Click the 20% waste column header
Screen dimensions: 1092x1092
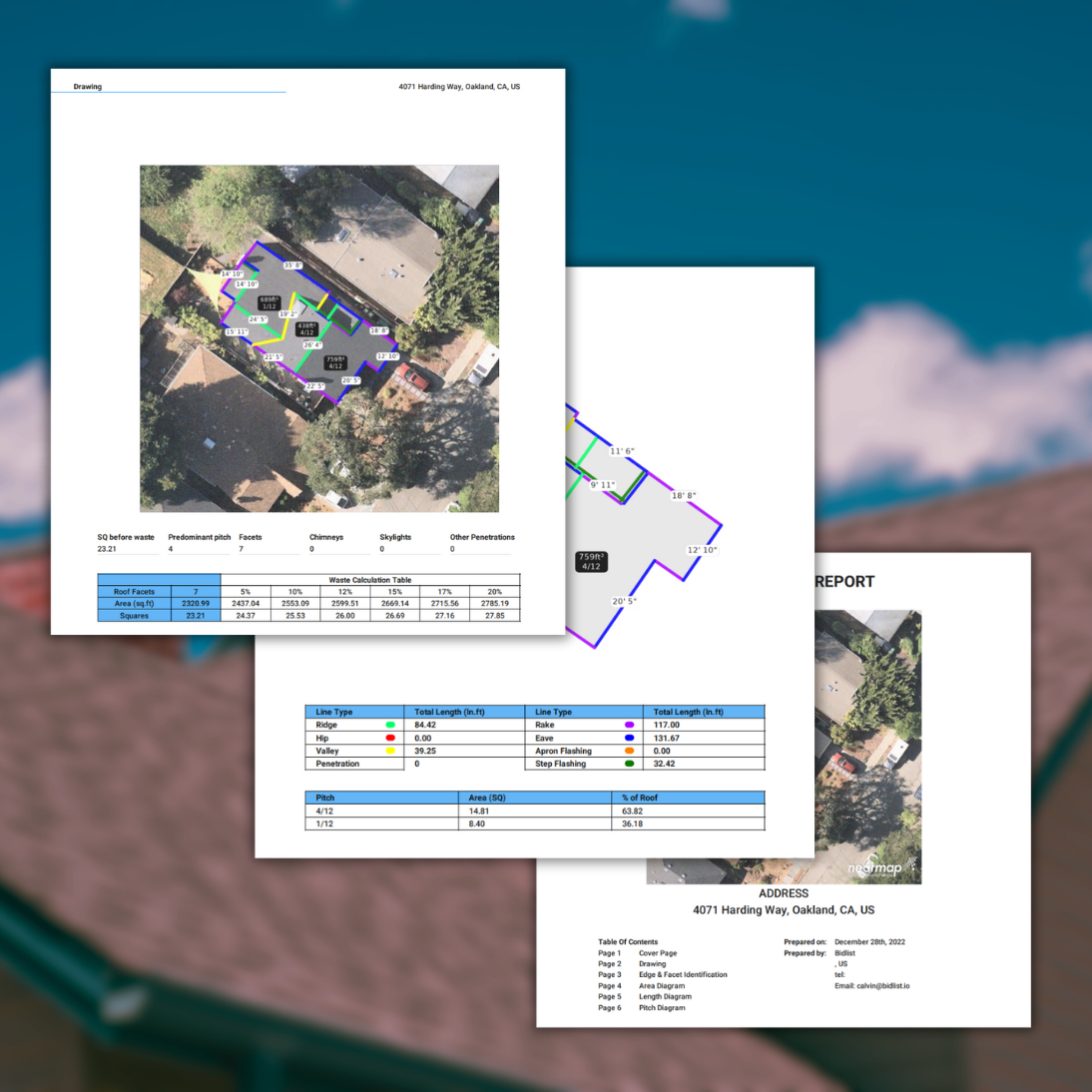click(x=494, y=591)
